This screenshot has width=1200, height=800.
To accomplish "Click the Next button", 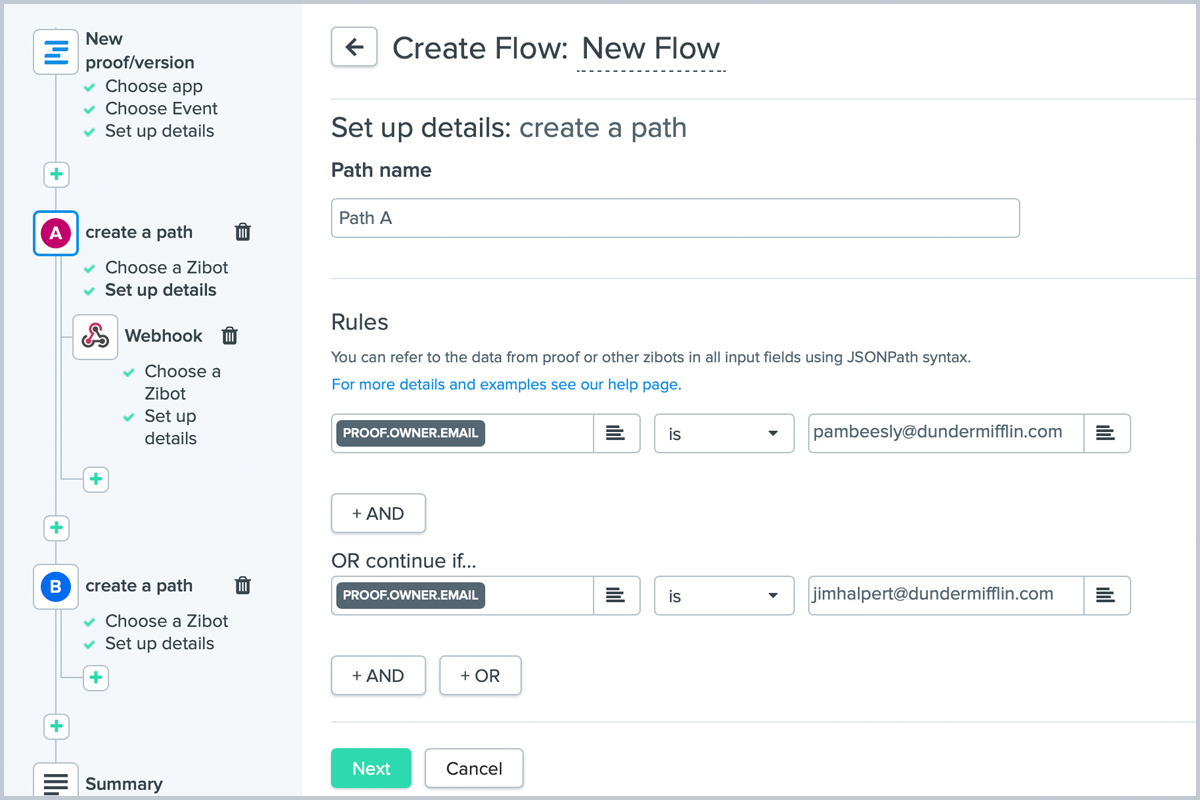I will pos(371,768).
